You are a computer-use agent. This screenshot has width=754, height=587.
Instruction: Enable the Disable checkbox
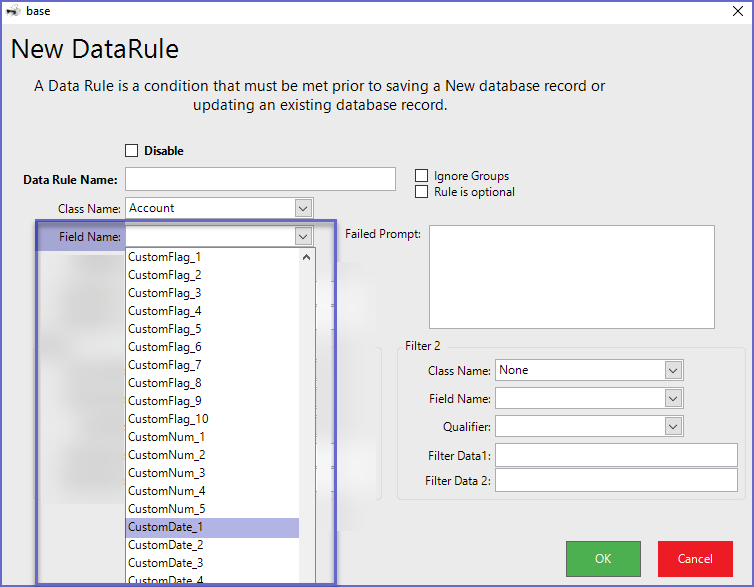pos(131,151)
